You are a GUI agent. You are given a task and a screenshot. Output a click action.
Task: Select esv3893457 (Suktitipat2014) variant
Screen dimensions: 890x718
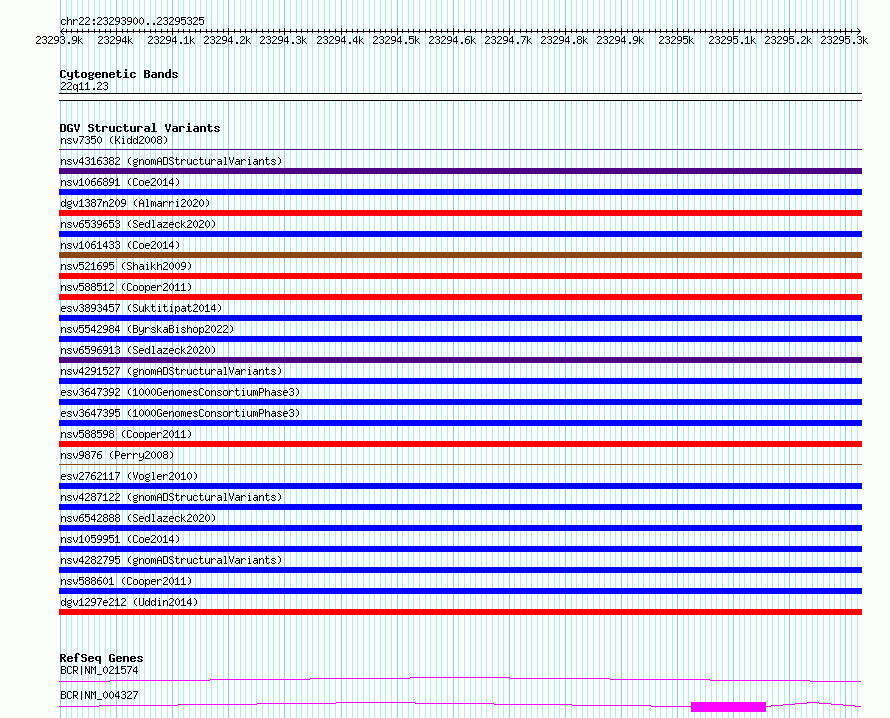tap(141, 308)
